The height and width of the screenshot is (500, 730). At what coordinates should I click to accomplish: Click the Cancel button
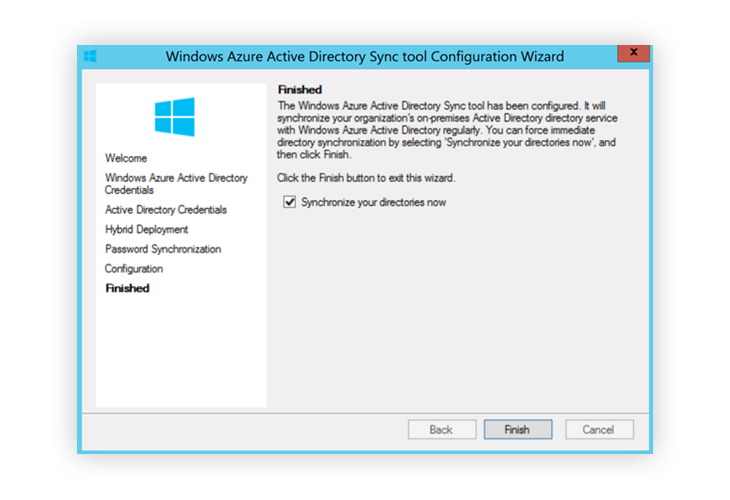(x=599, y=429)
